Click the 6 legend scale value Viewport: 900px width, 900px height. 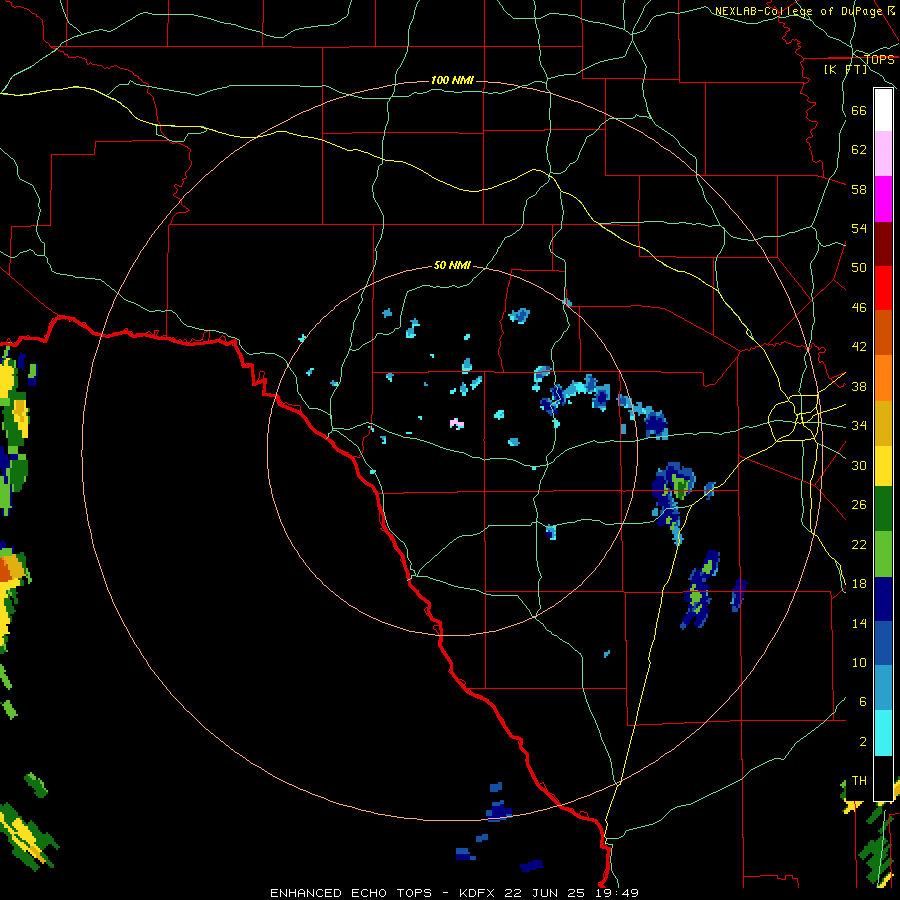[863, 702]
